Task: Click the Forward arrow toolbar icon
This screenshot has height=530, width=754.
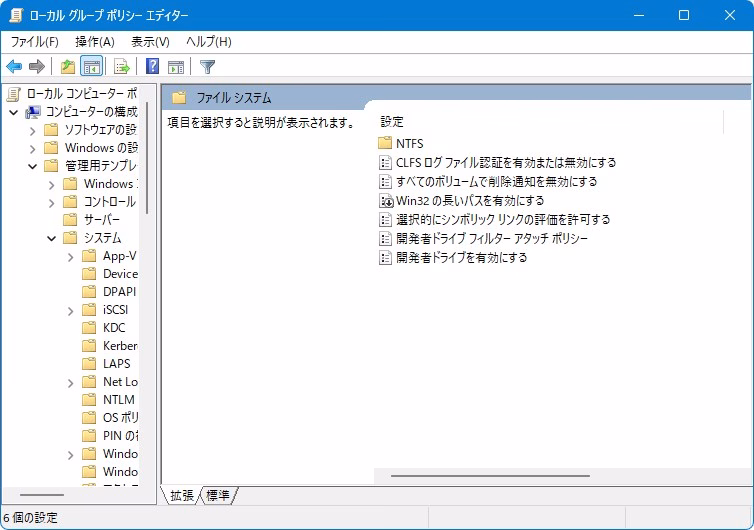Action: click(37, 67)
